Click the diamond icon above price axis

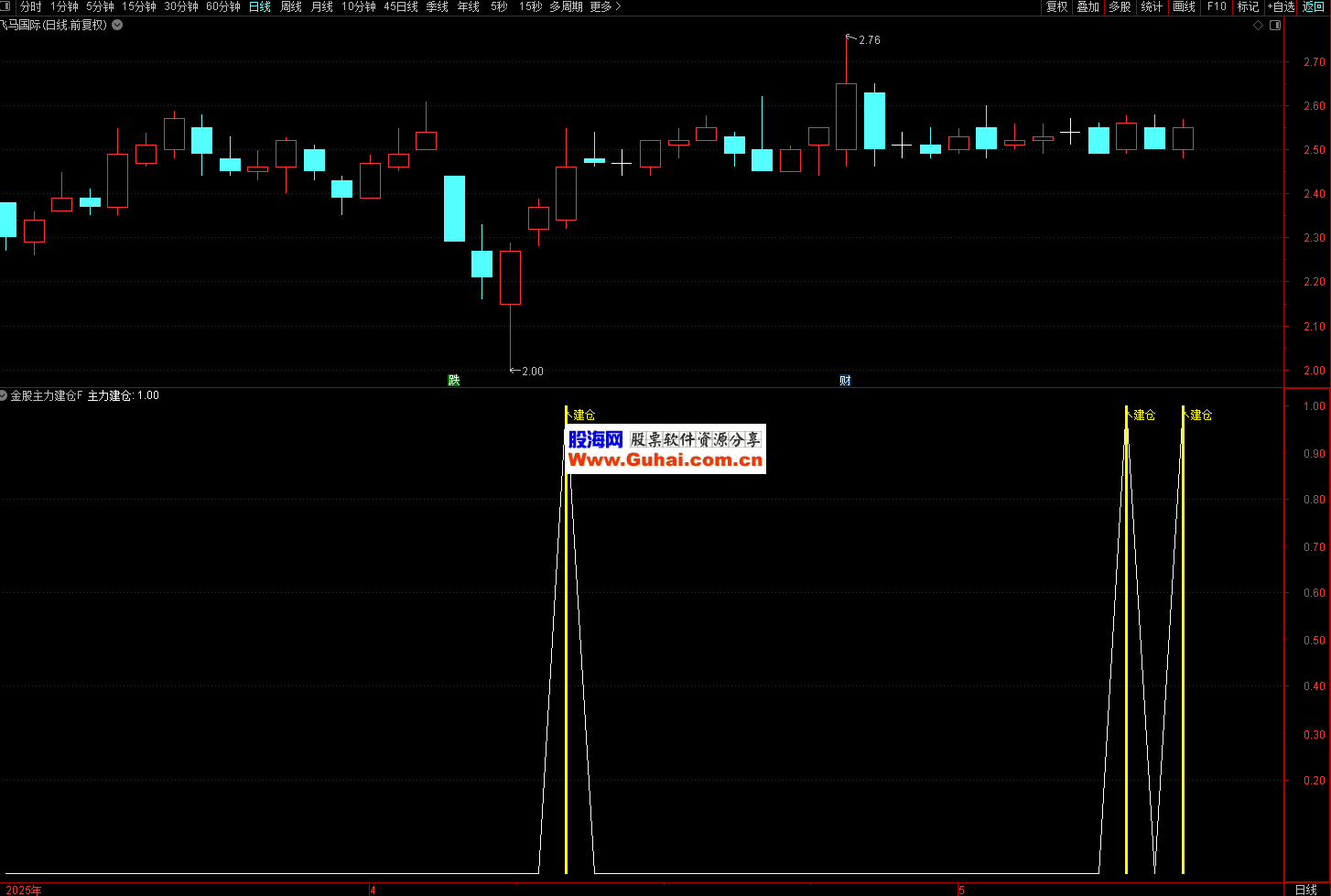(1259, 25)
